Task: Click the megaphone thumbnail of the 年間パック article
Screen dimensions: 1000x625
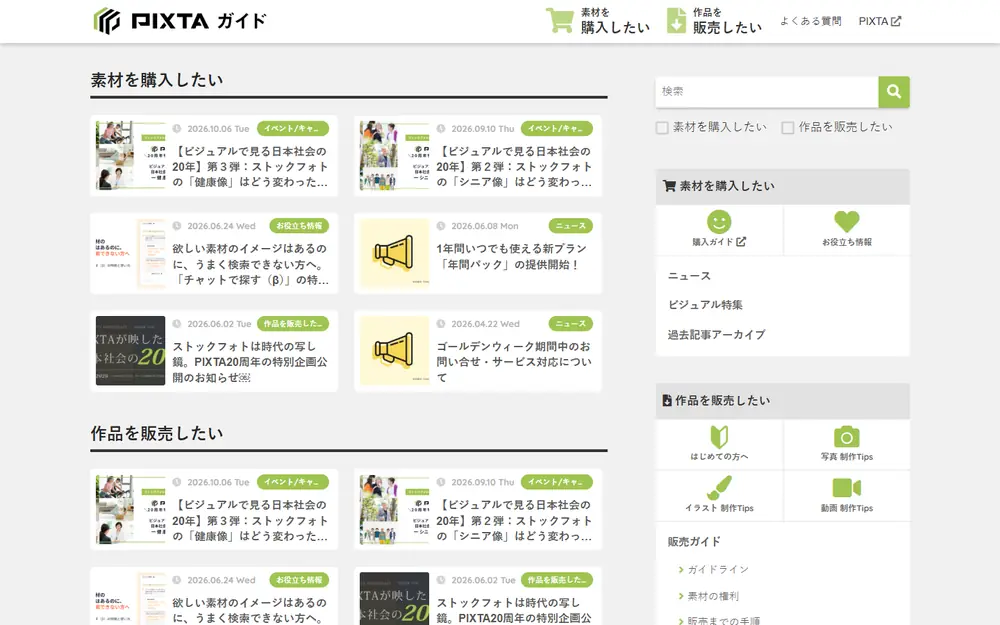Action: pos(394,253)
